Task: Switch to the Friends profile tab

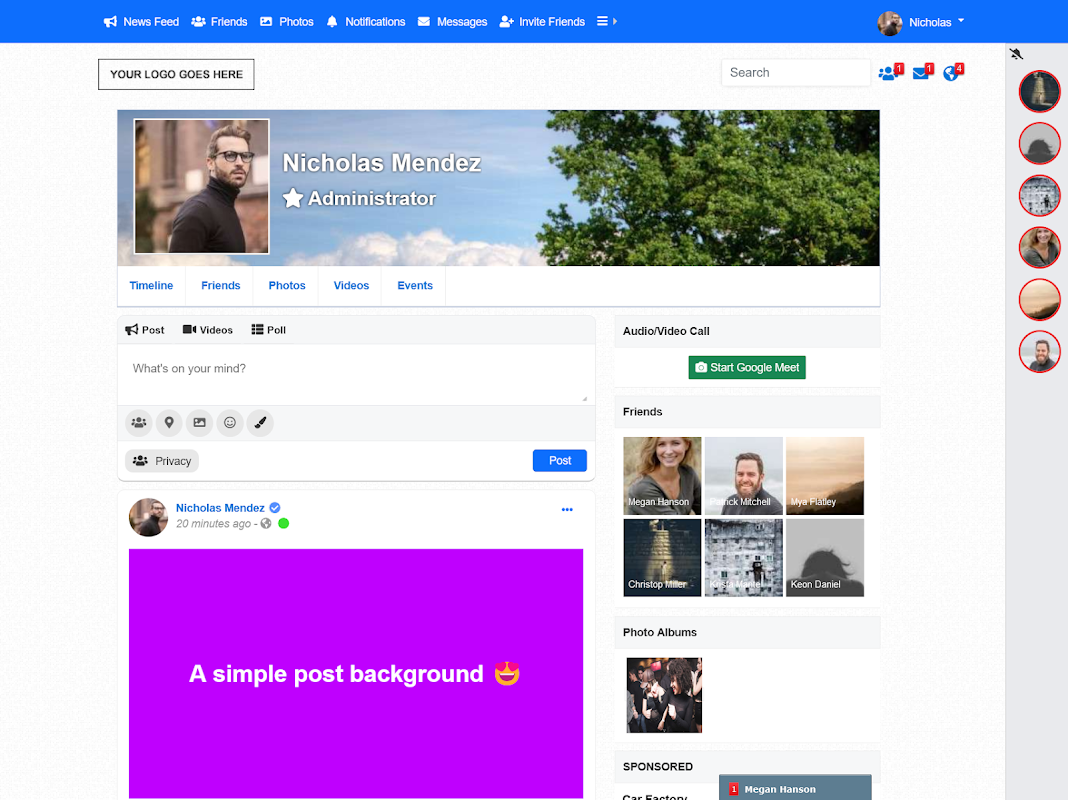Action: 221,285
